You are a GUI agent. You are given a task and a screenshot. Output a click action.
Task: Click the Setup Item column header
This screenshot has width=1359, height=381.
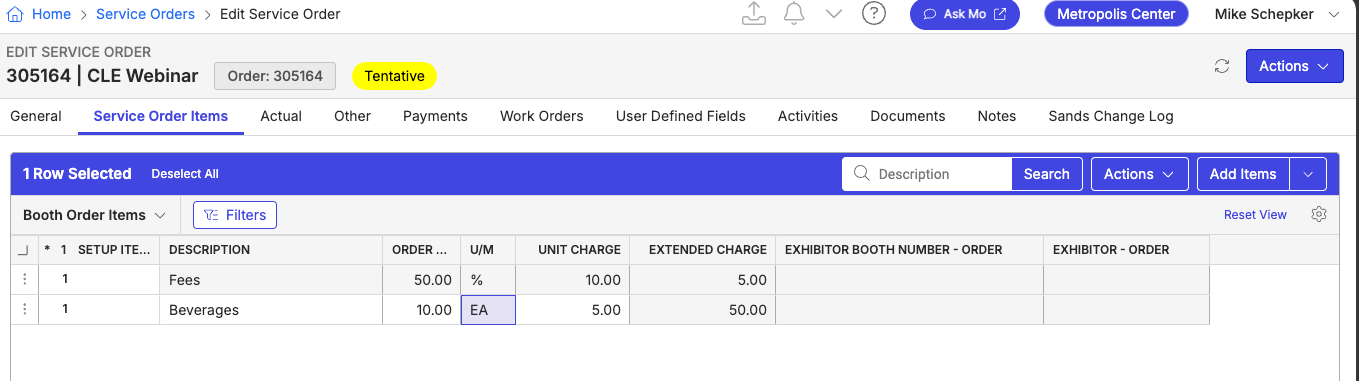114,250
